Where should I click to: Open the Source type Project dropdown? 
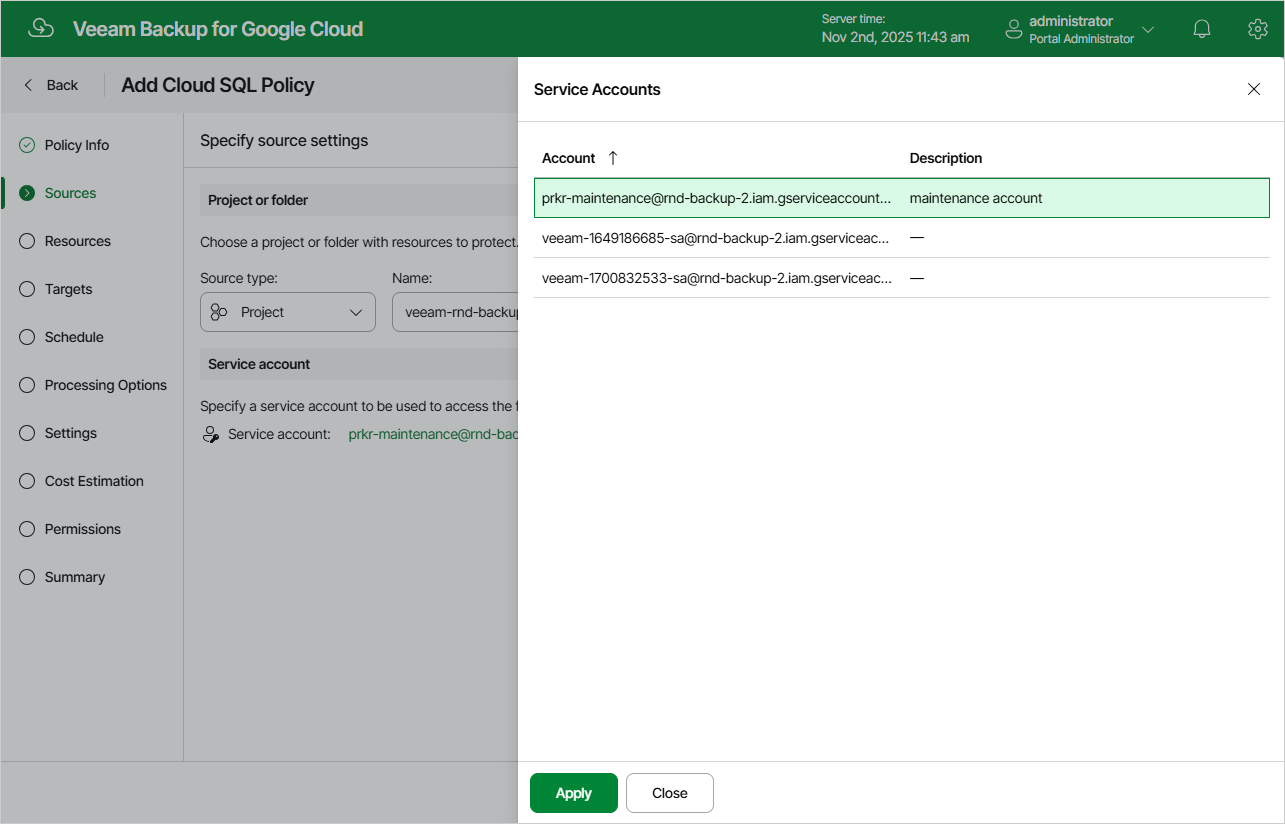pyautogui.click(x=288, y=312)
